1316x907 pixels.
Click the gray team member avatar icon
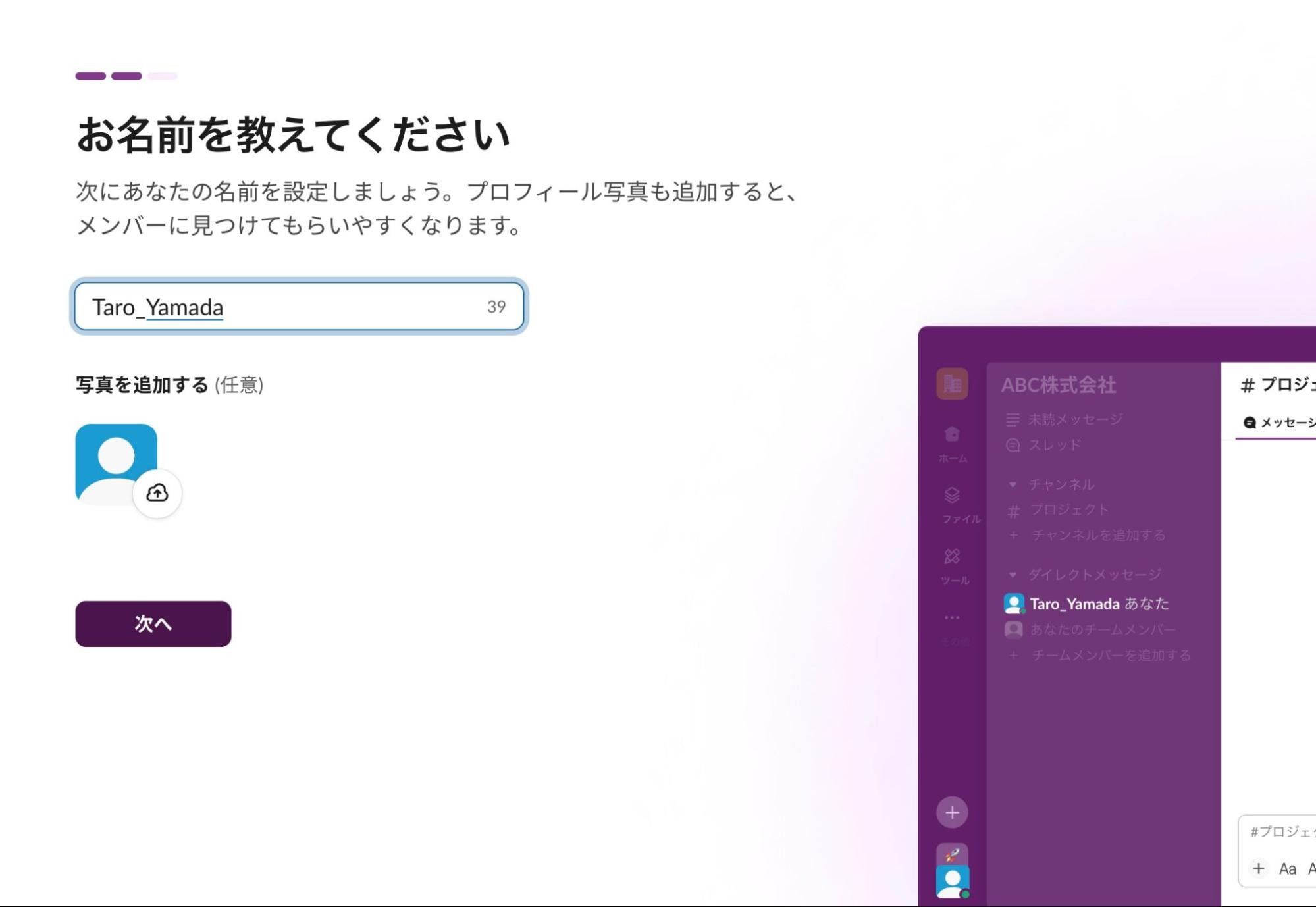tap(1014, 630)
